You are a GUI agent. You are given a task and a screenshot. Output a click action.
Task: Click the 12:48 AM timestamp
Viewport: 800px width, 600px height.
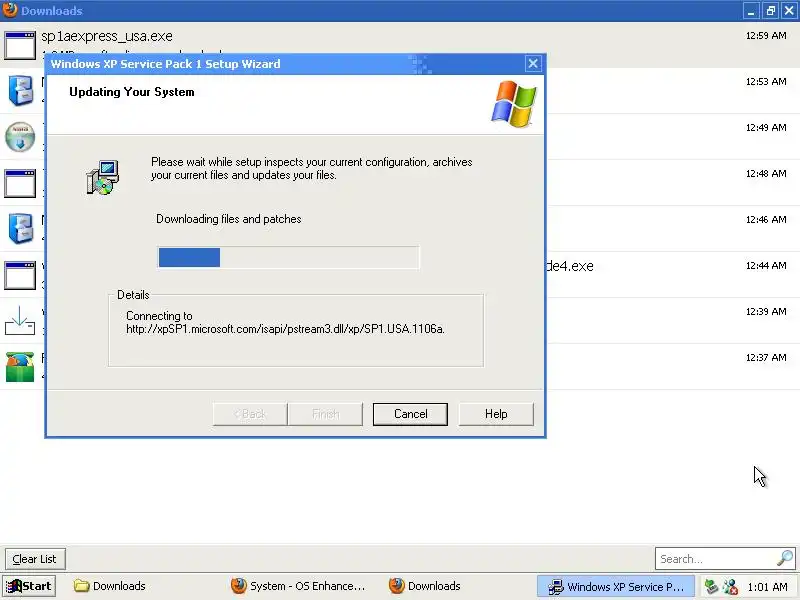click(x=766, y=173)
